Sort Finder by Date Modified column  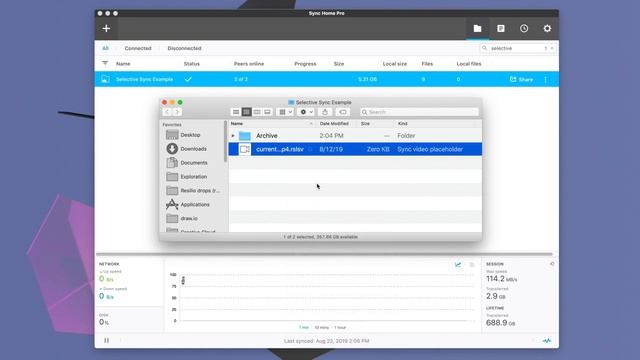pyautogui.click(x=334, y=123)
